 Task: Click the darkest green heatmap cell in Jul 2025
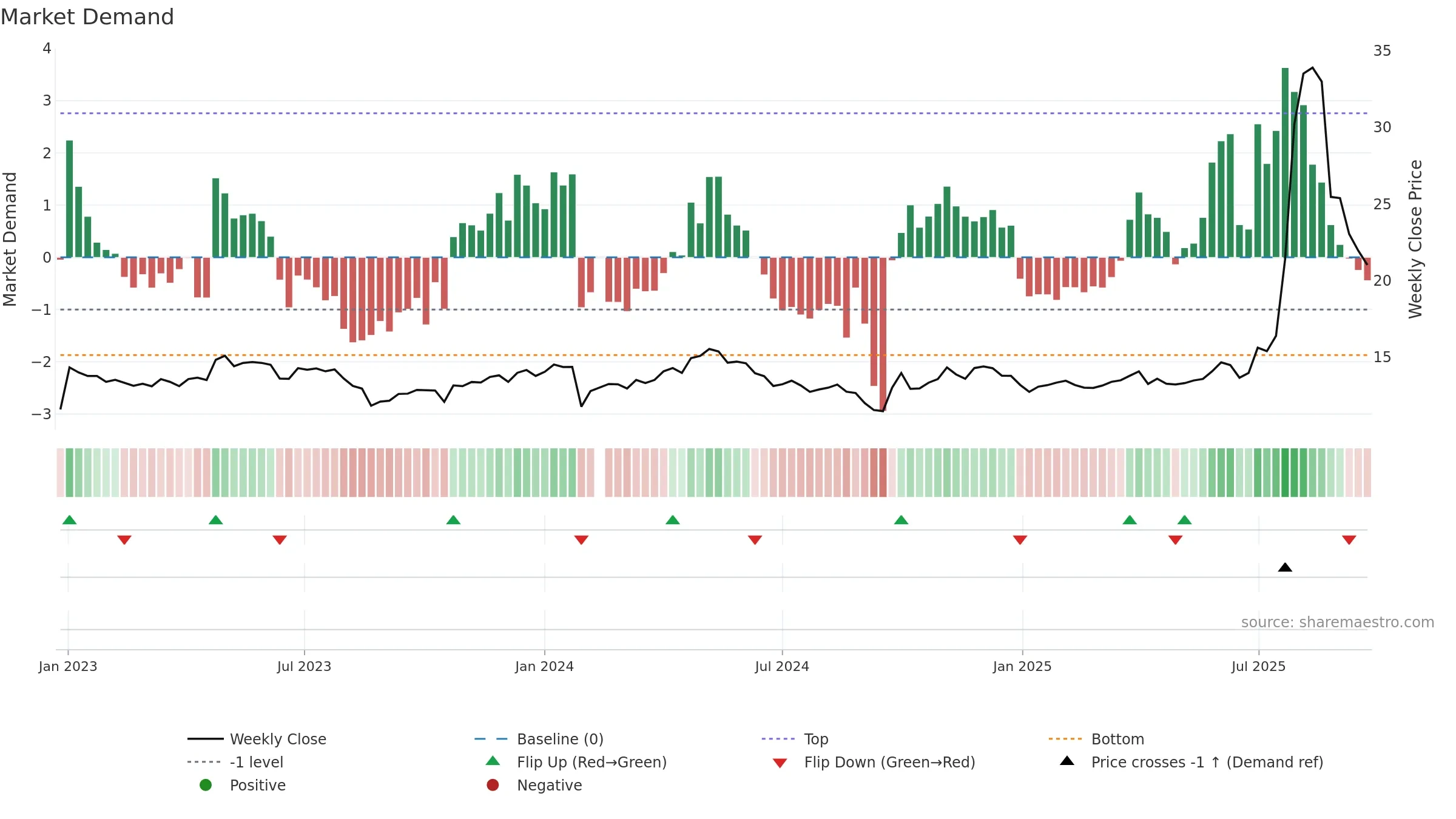1285,473
